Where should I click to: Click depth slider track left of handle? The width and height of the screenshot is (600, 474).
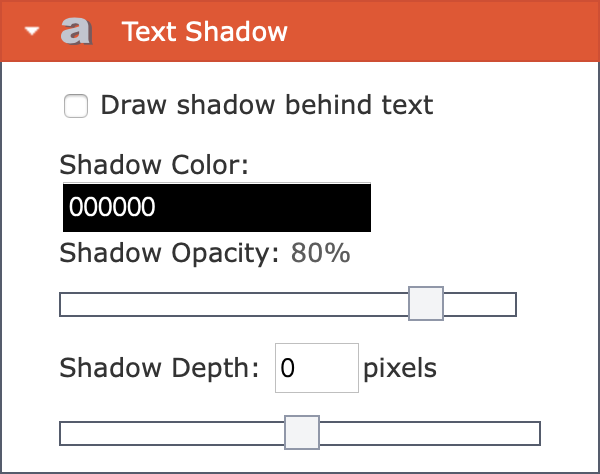coord(172,433)
